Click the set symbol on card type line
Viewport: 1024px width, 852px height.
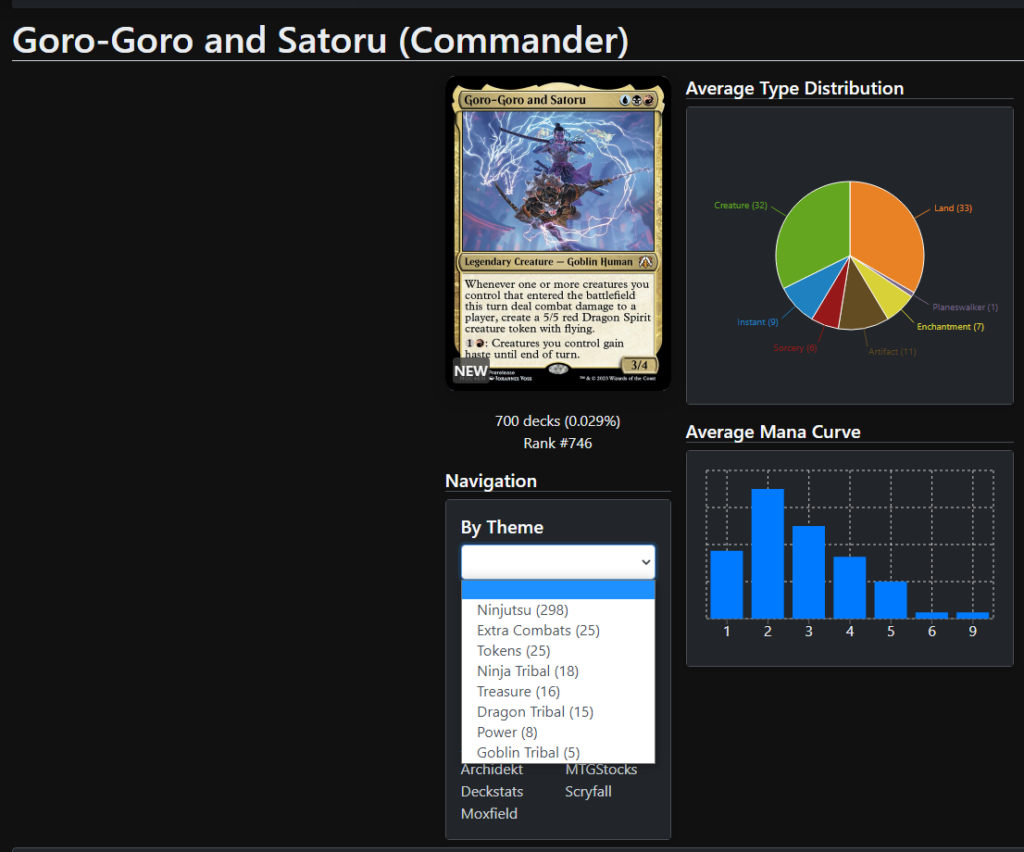click(x=645, y=262)
